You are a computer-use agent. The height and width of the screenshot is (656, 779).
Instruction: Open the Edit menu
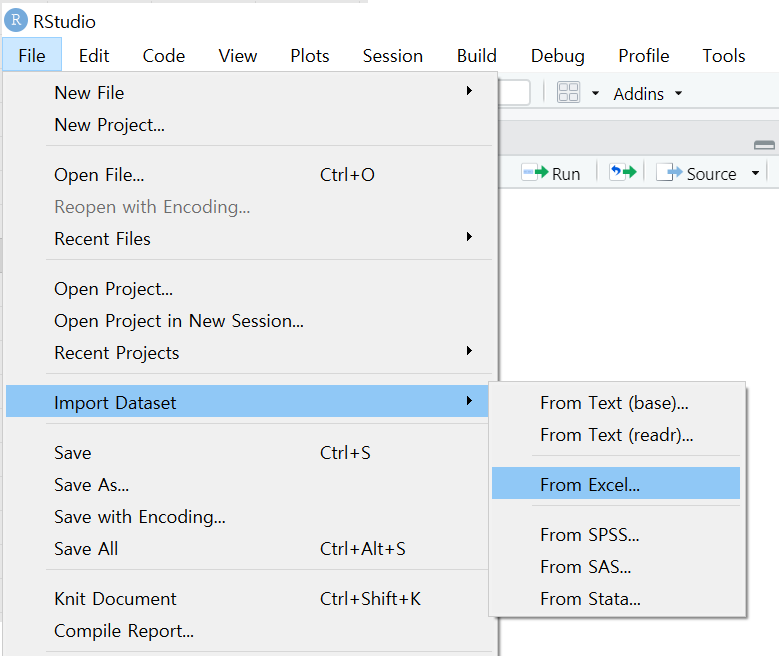point(94,55)
